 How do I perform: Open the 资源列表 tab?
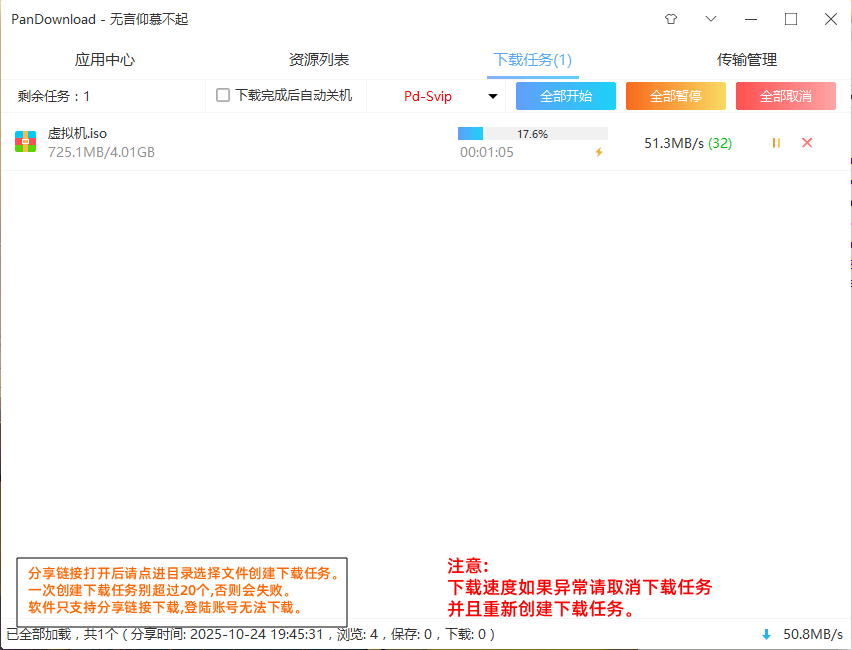319,60
